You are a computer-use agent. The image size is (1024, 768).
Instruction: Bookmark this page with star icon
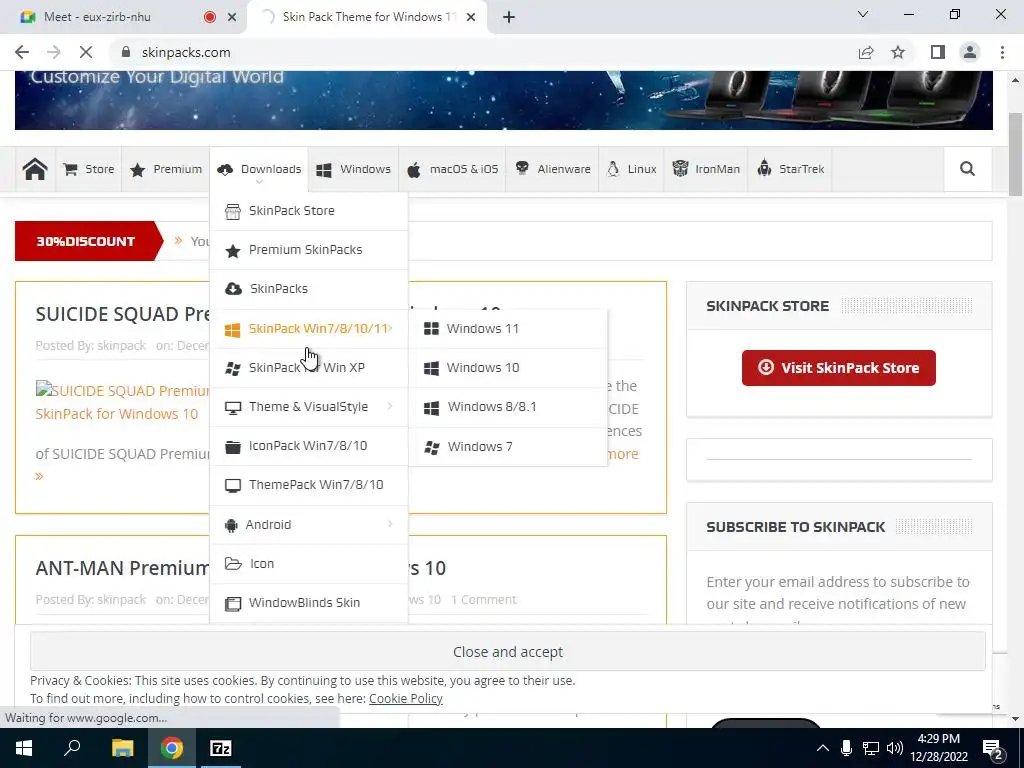[898, 52]
